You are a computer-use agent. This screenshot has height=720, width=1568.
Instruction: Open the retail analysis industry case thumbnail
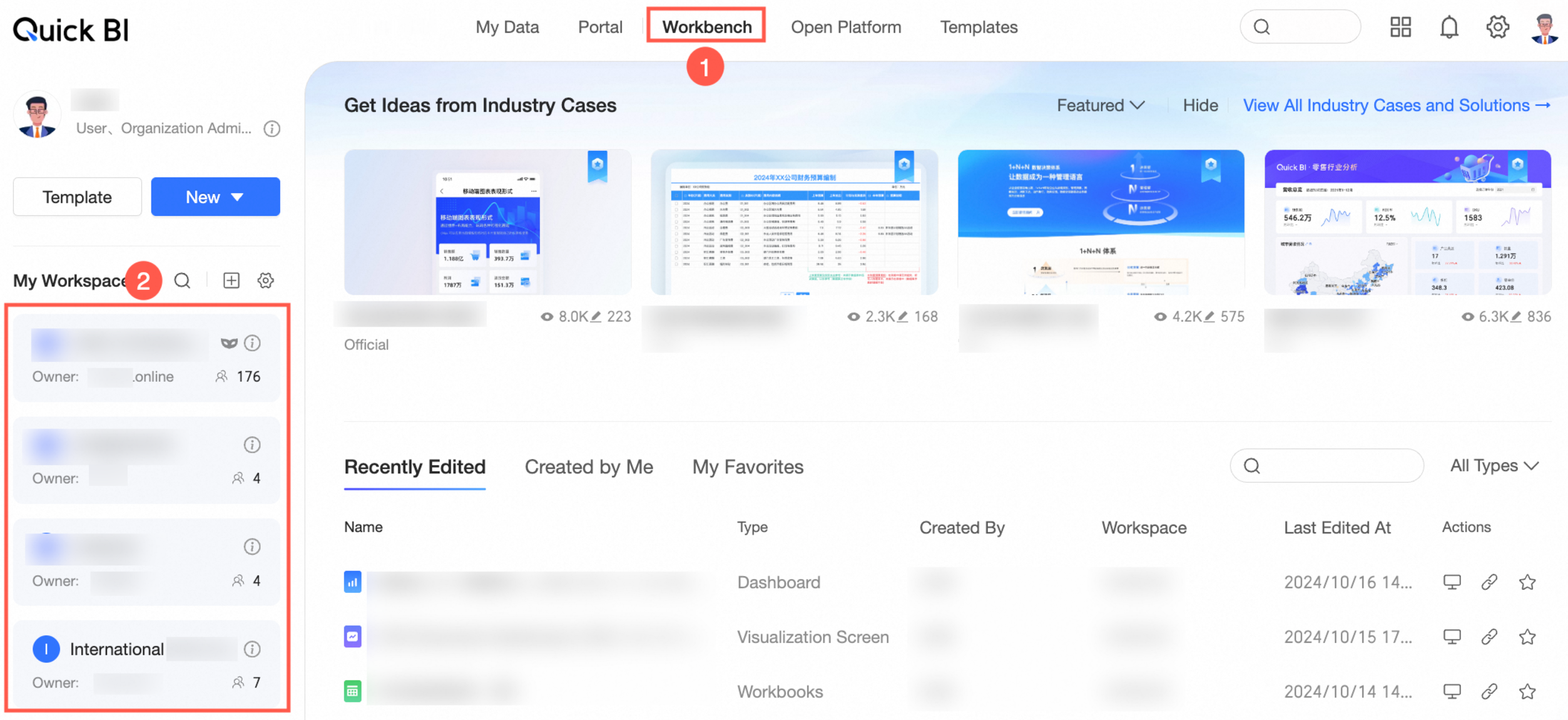(x=1407, y=222)
